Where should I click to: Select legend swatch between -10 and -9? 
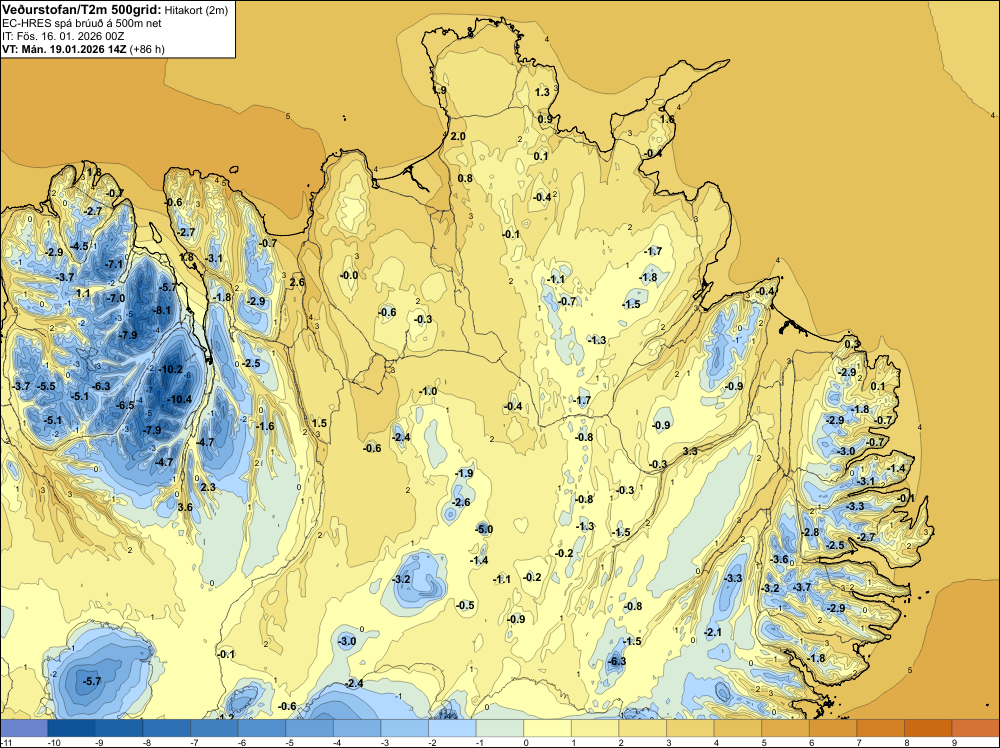click(x=71, y=728)
